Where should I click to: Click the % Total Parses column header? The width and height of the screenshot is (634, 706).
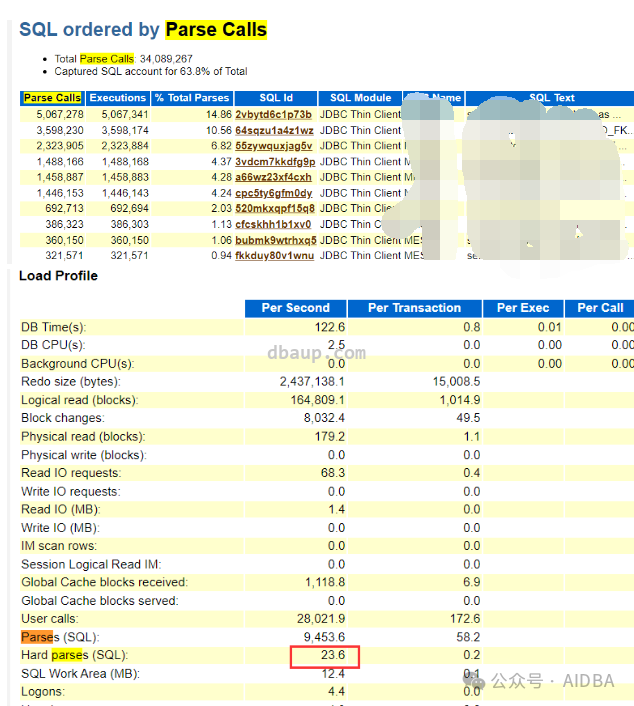[x=192, y=98]
